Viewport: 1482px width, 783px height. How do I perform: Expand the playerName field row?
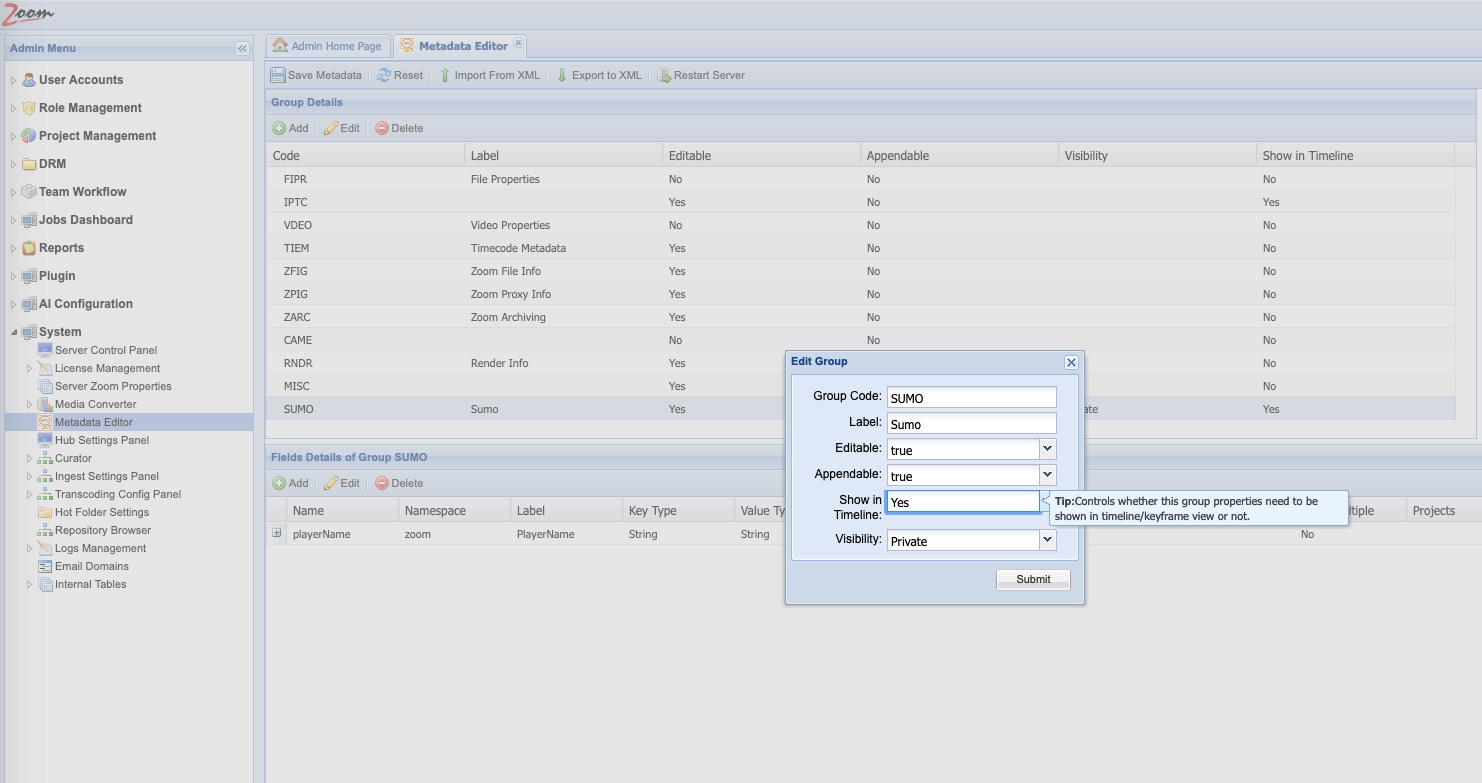[277, 533]
